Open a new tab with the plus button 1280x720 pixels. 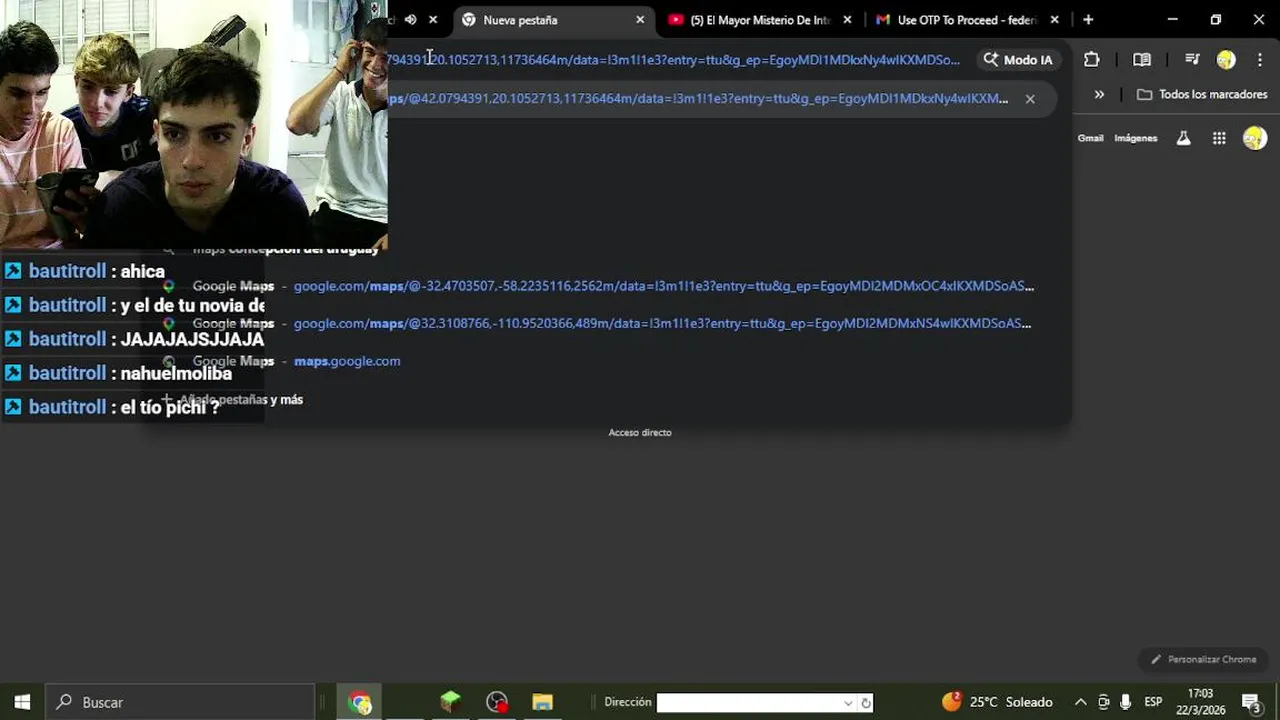pyautogui.click(x=1088, y=20)
